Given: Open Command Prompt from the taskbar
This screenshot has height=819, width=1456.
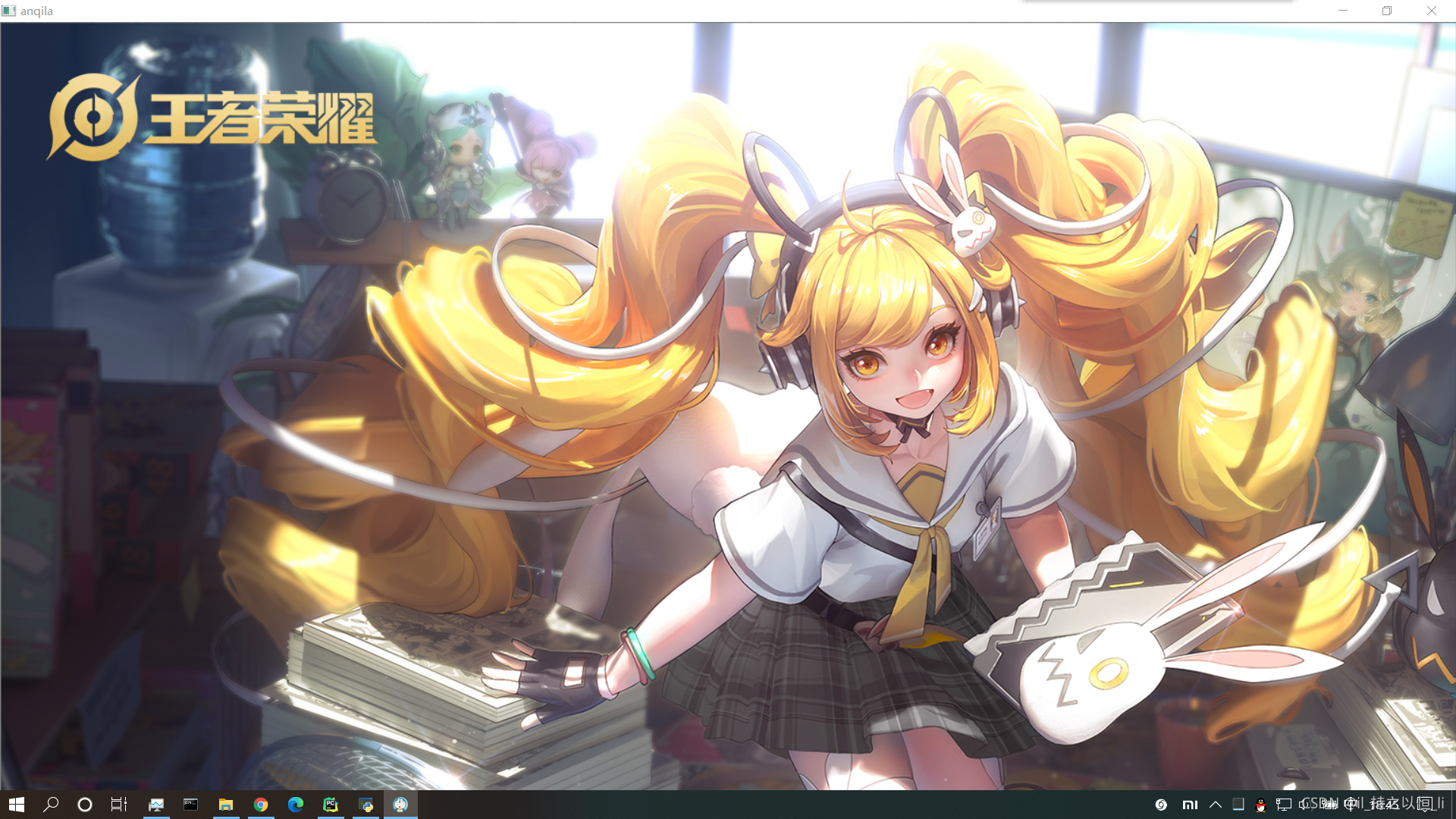Looking at the screenshot, I should click(x=190, y=805).
